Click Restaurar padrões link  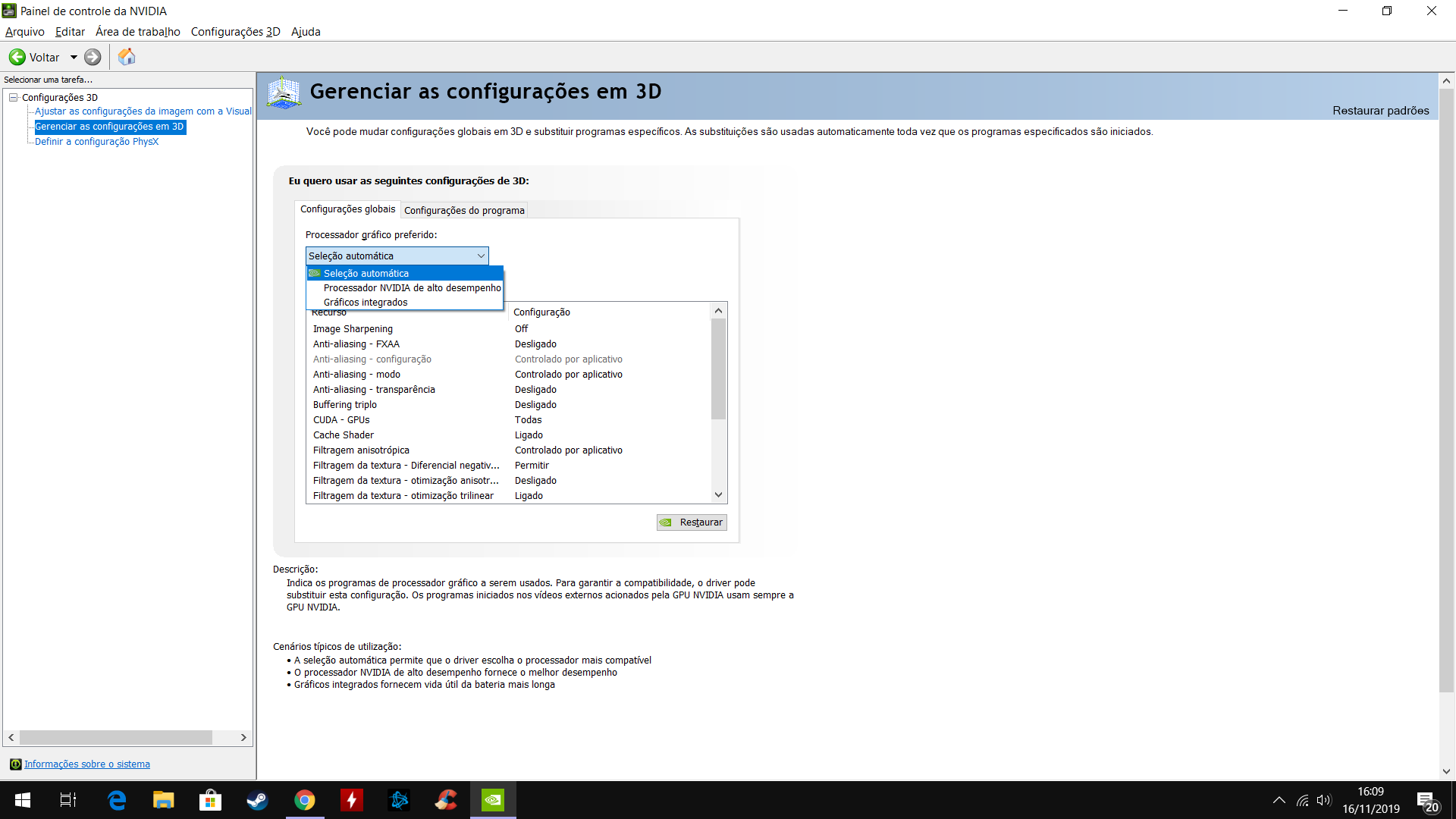click(x=1381, y=111)
